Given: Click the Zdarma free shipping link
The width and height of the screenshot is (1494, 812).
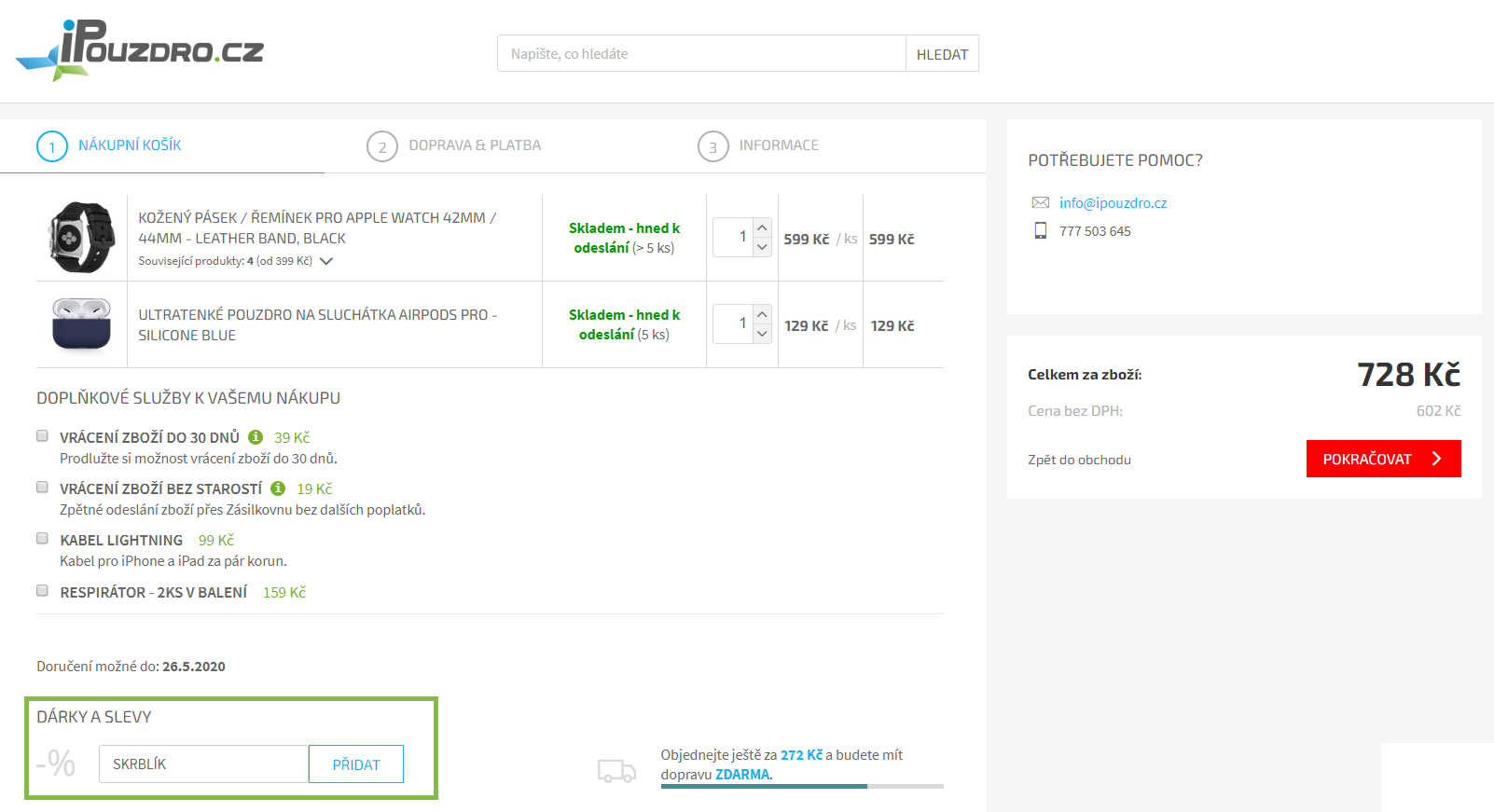Looking at the screenshot, I should [742, 775].
